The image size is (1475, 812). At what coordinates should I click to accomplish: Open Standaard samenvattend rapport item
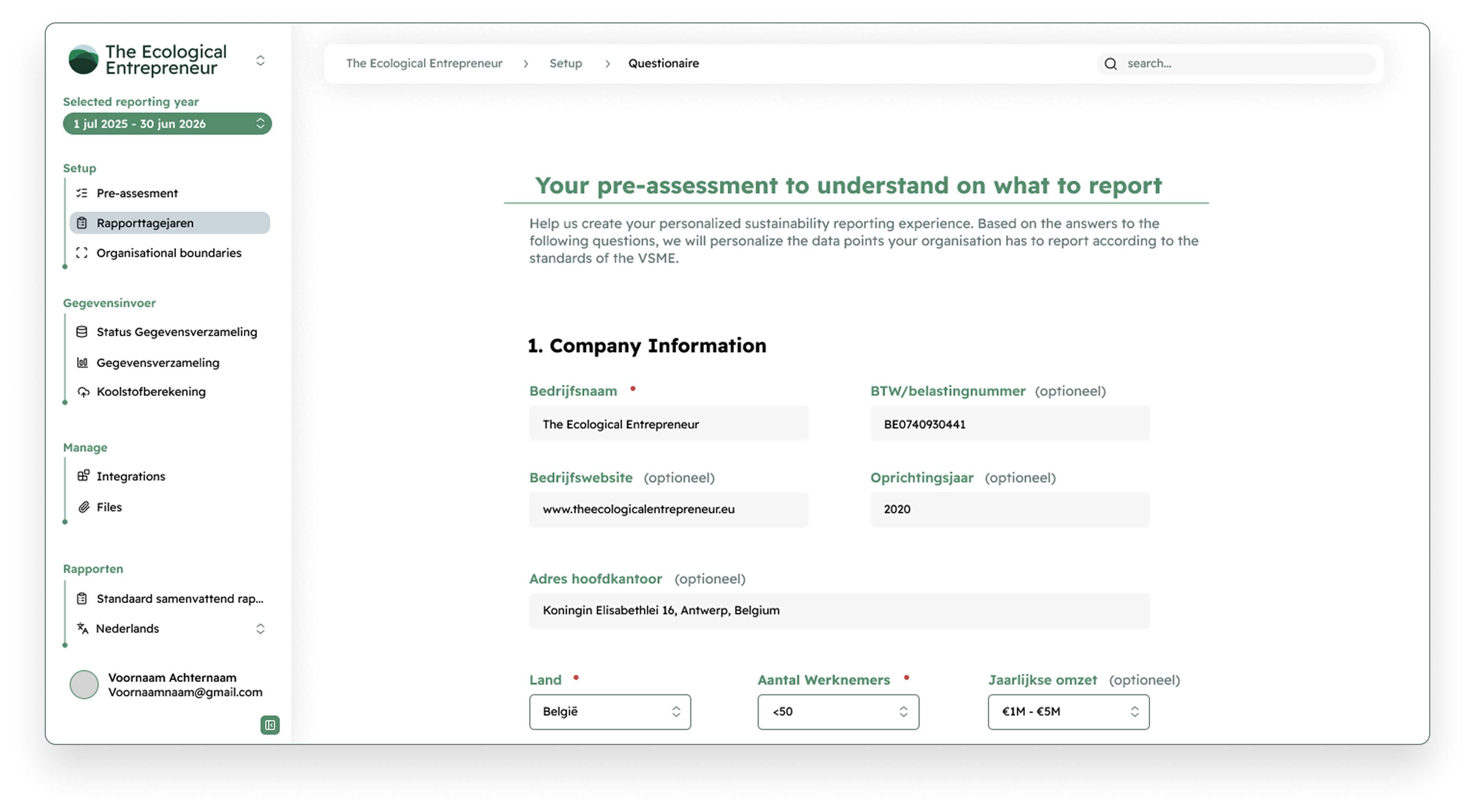(x=179, y=599)
